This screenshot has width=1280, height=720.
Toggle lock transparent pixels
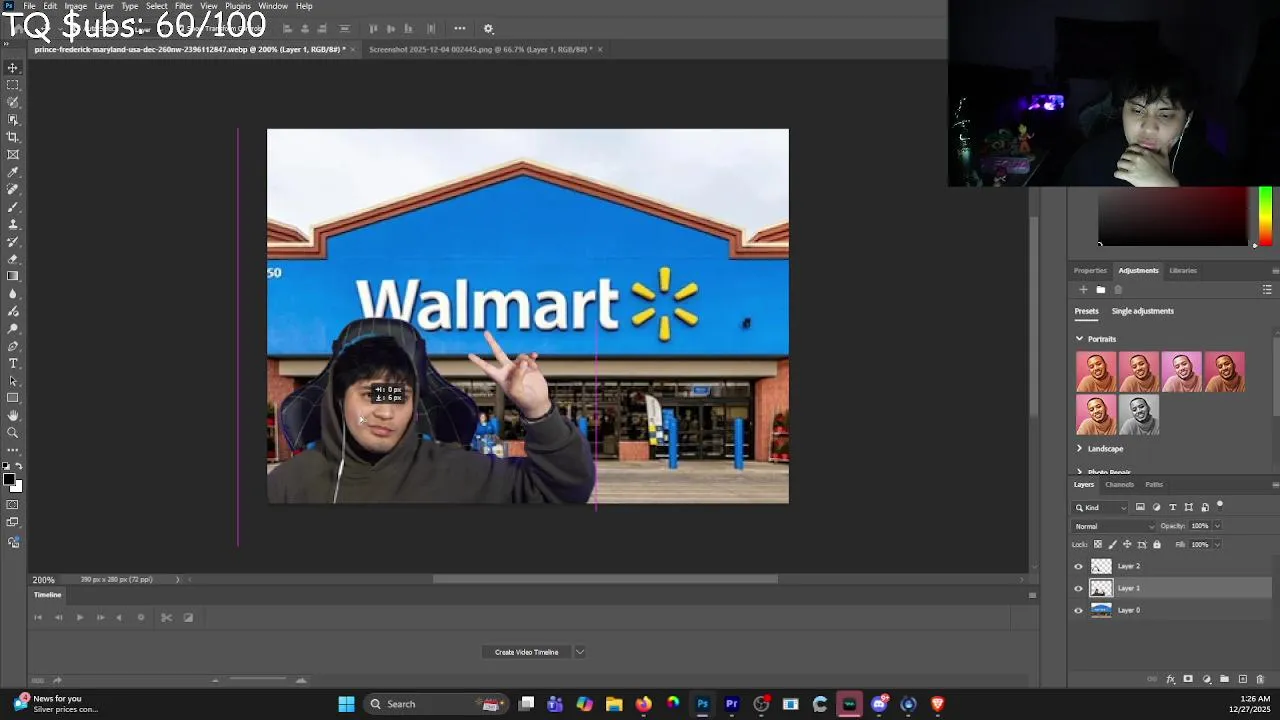click(1098, 545)
